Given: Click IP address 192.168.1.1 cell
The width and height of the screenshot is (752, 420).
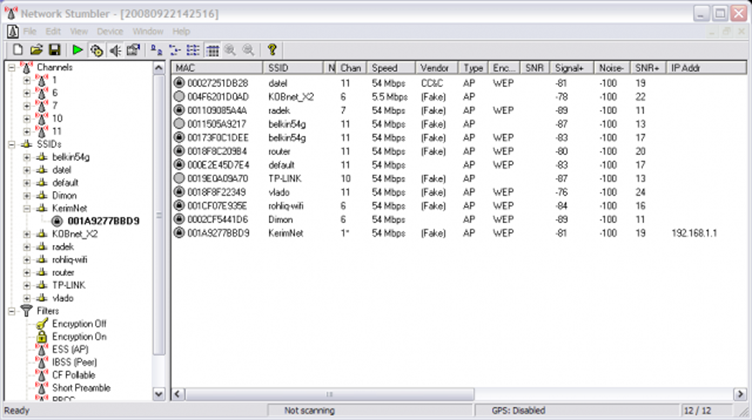Looking at the screenshot, I should (694, 233).
